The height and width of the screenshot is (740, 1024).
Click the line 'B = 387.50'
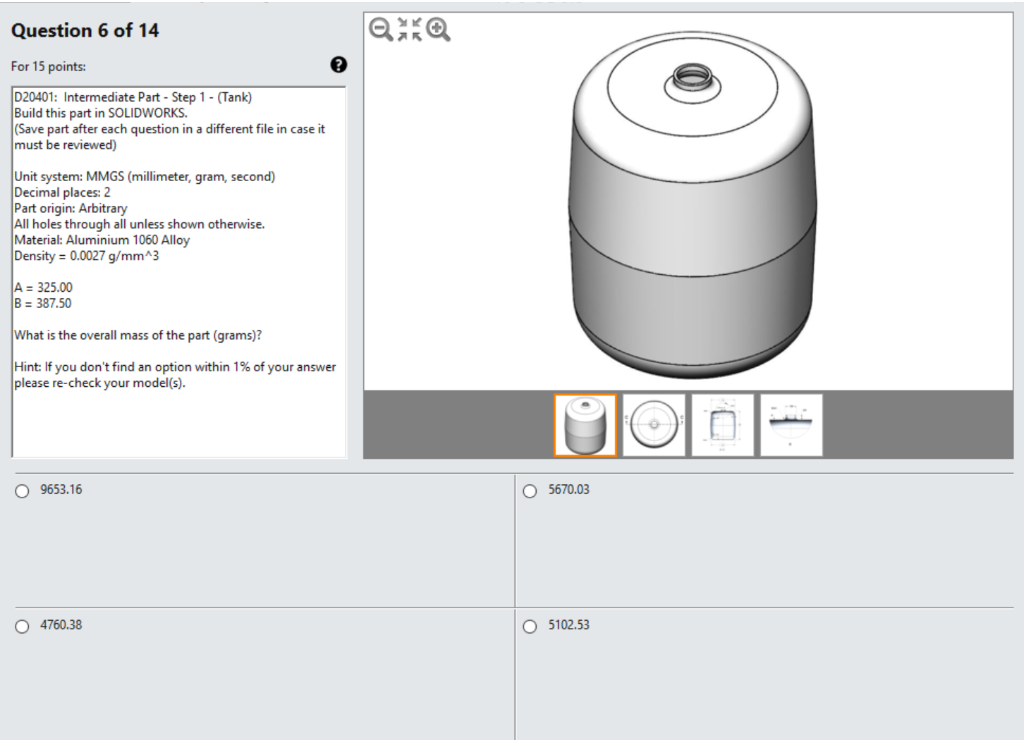[x=43, y=303]
